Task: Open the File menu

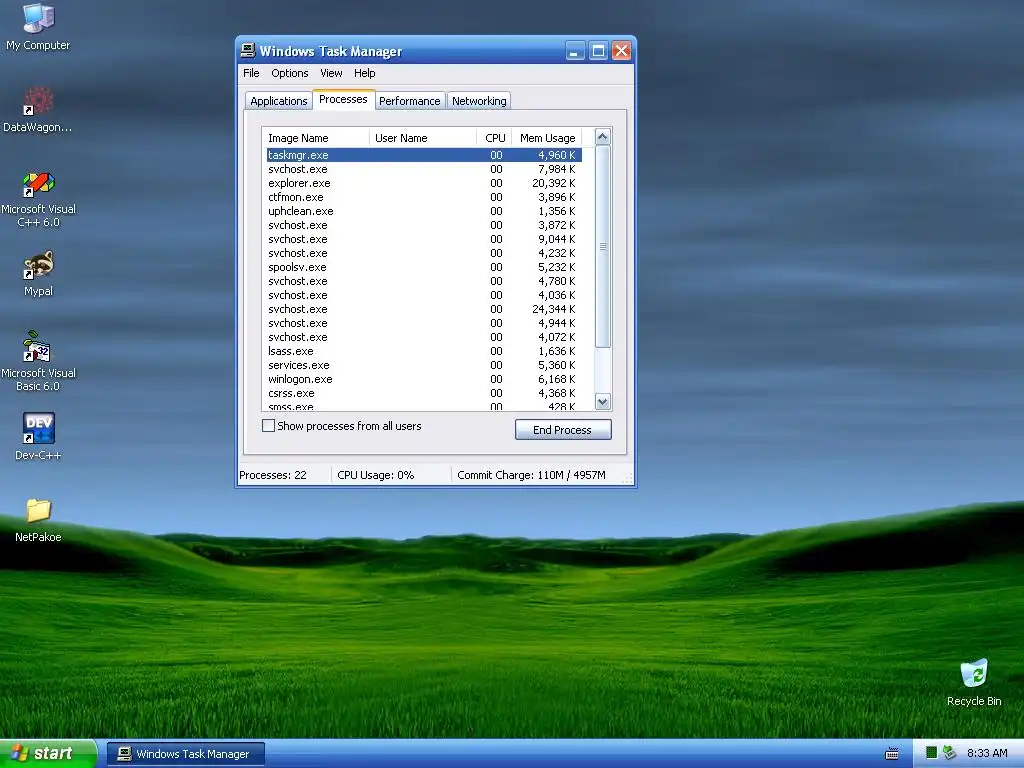Action: [251, 73]
